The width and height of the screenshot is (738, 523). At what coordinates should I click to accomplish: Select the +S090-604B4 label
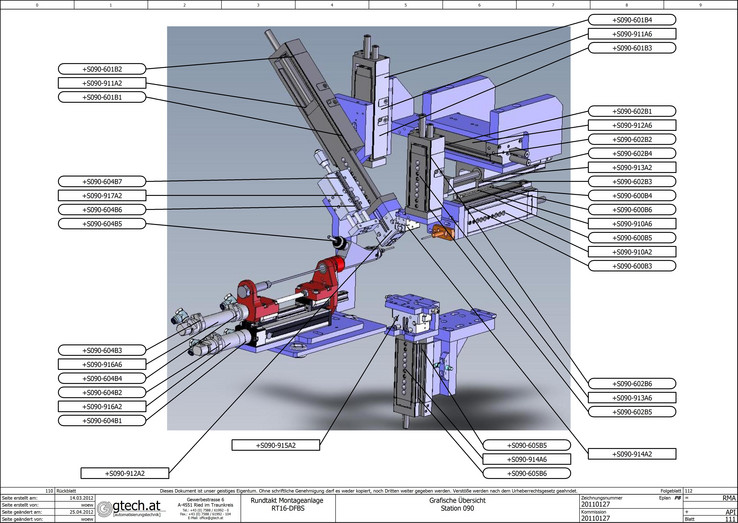[x=102, y=378]
